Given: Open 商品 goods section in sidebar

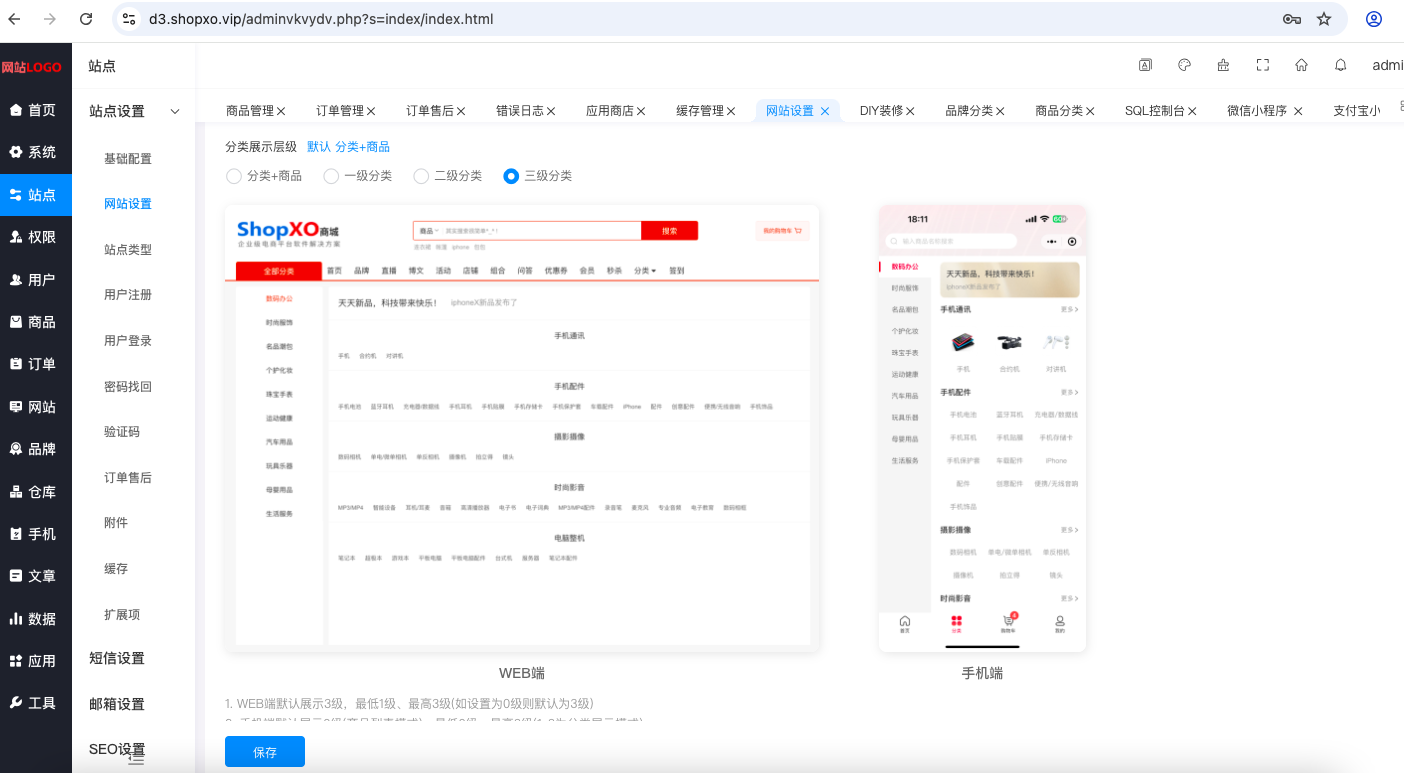Looking at the screenshot, I should point(35,322).
